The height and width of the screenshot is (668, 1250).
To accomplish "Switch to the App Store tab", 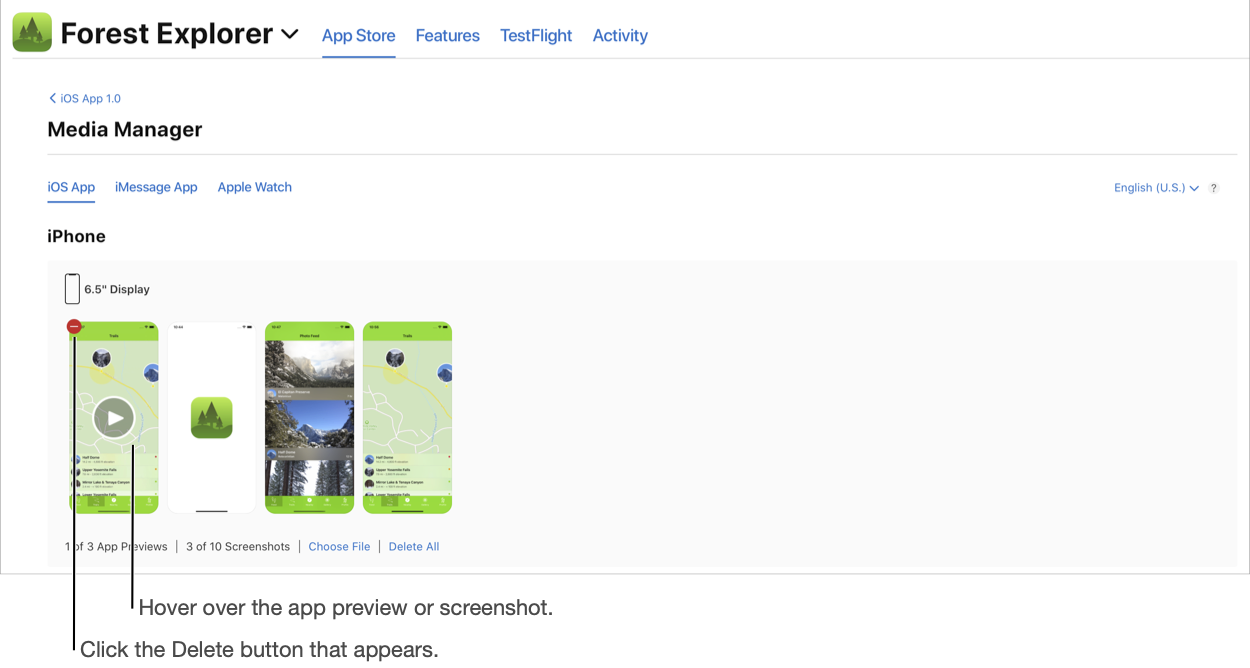I will (358, 36).
